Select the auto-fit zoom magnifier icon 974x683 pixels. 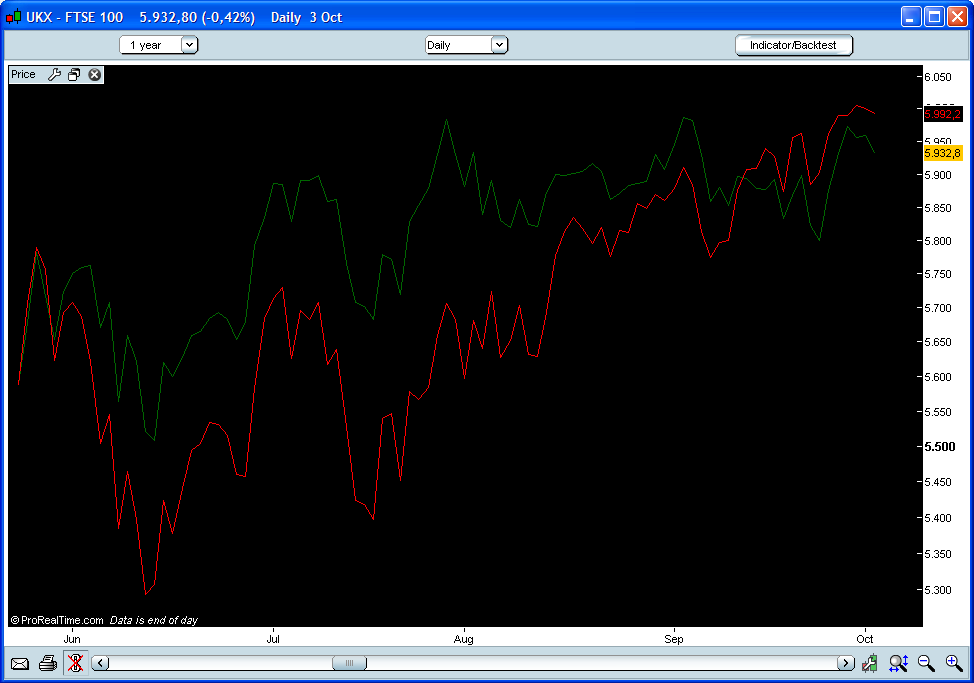tap(898, 663)
